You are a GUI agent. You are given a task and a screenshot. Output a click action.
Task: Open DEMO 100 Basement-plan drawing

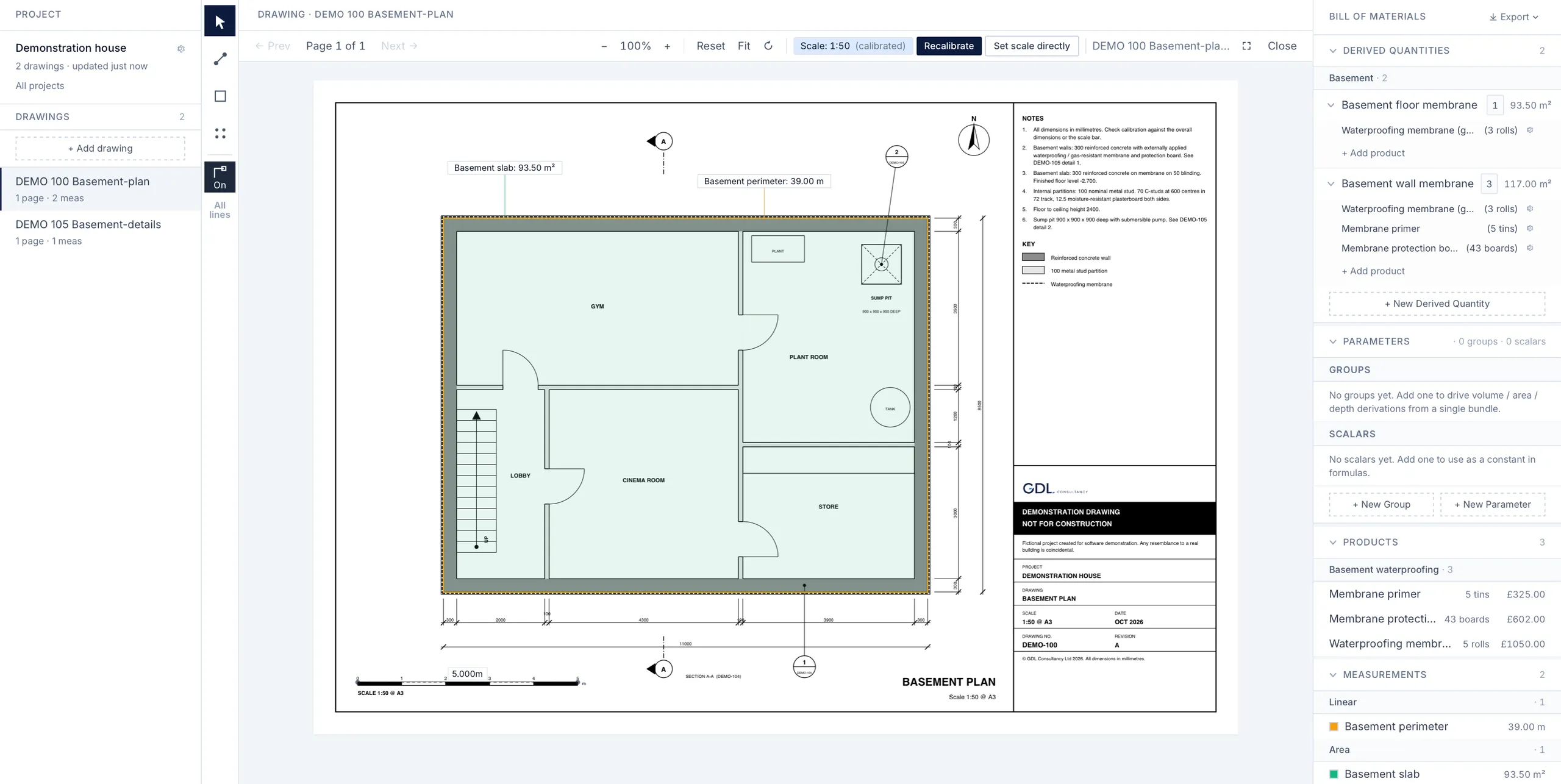(101, 189)
